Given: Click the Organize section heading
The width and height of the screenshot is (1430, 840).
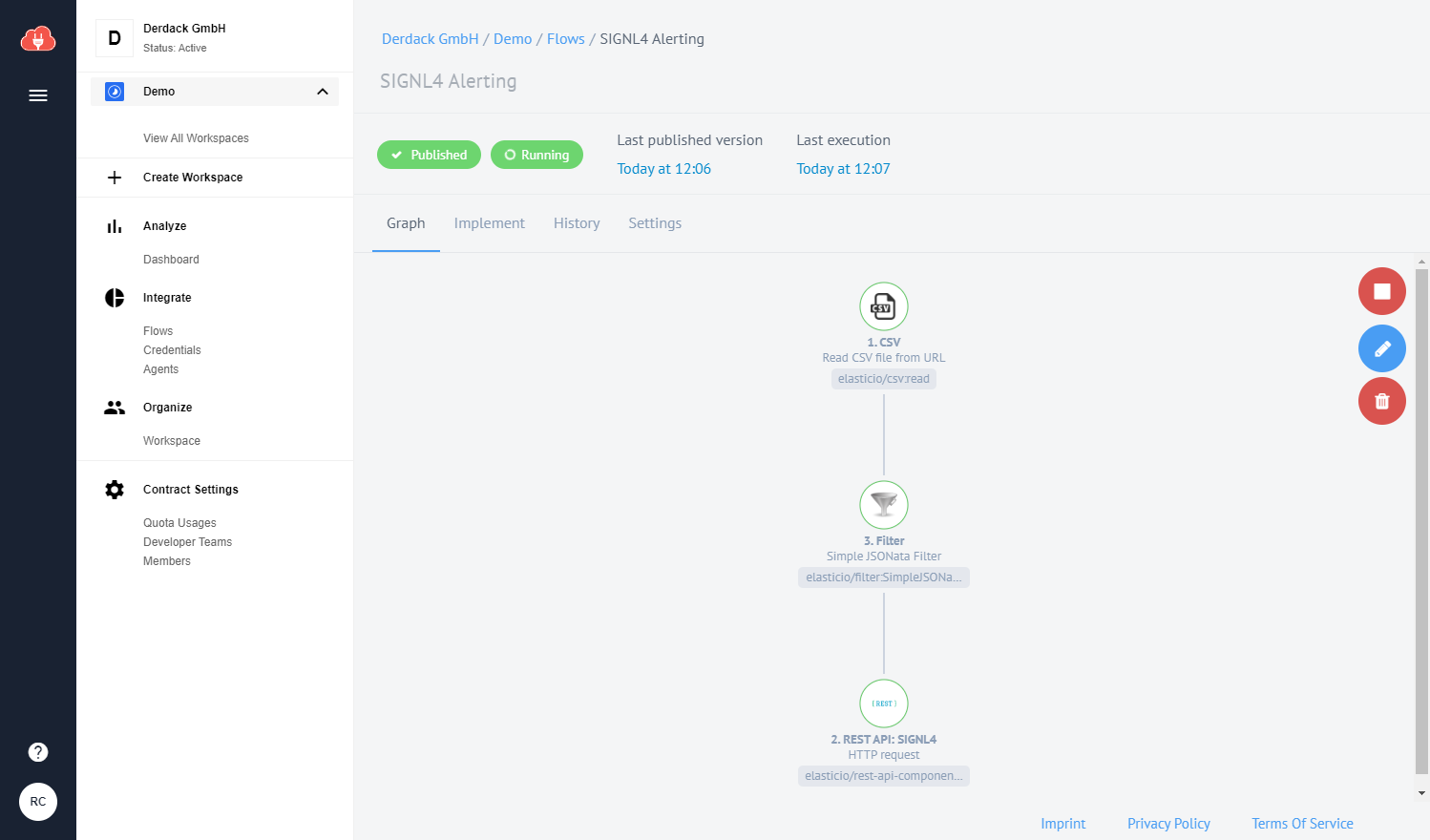Looking at the screenshot, I should click(x=168, y=408).
